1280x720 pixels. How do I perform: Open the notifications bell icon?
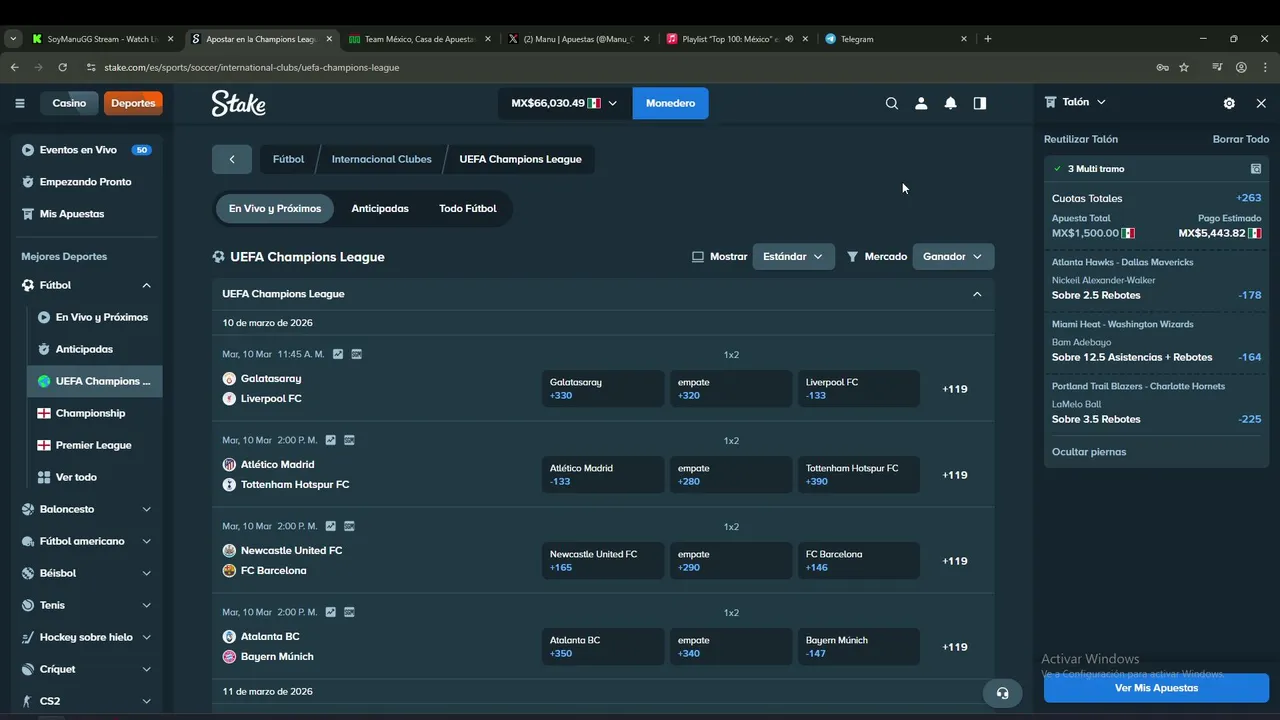tap(951, 103)
